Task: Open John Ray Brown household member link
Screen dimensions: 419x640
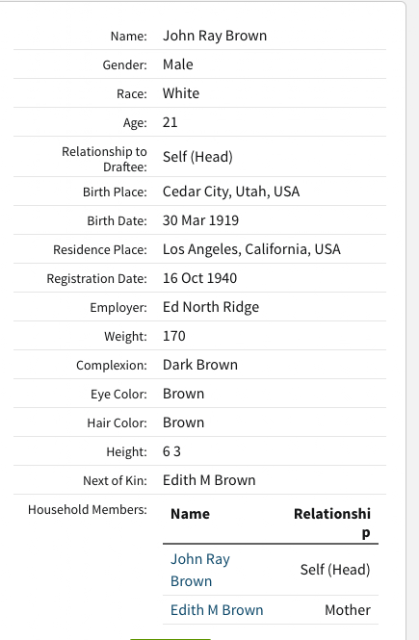Action: coord(200,570)
